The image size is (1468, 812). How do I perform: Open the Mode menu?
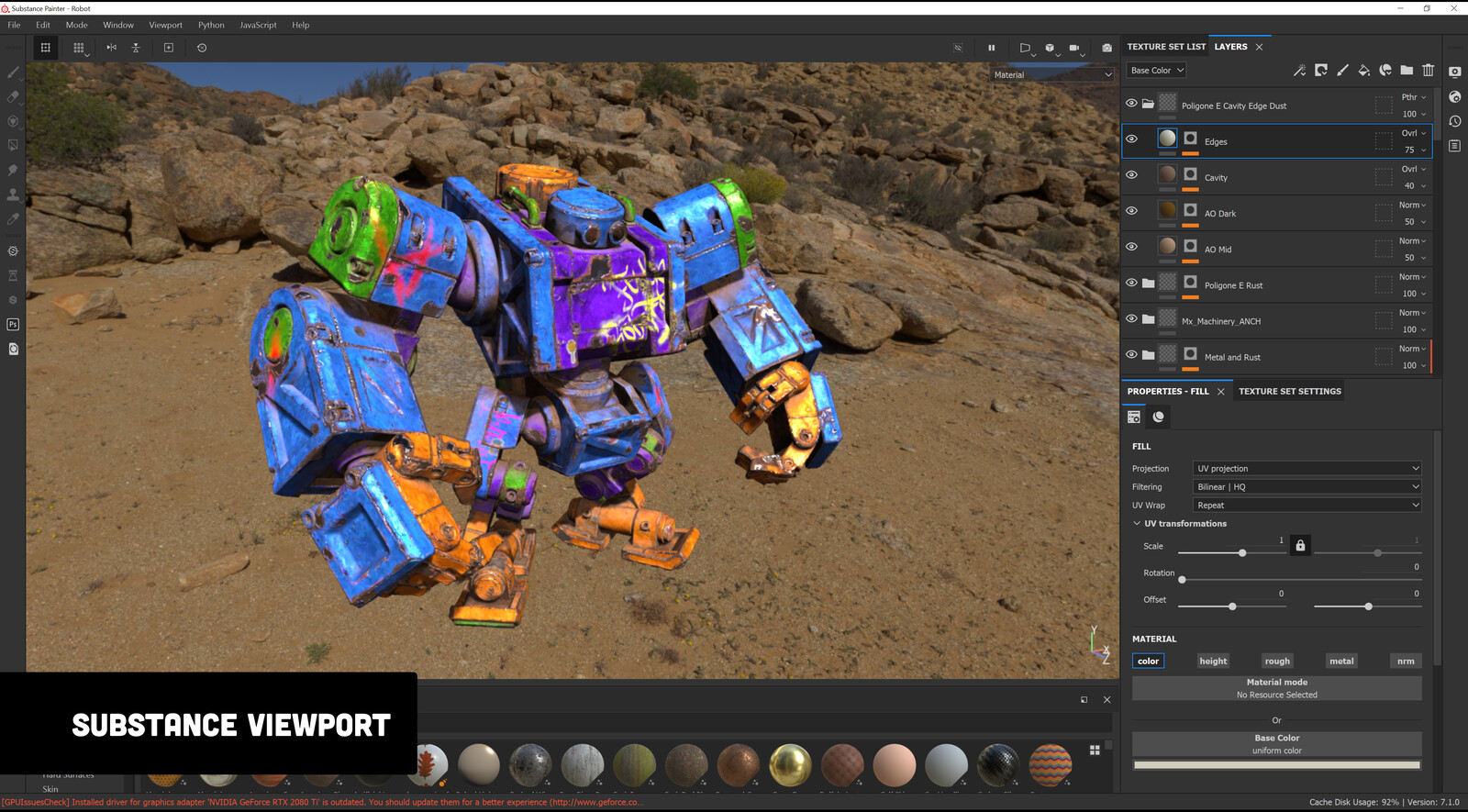click(x=76, y=25)
